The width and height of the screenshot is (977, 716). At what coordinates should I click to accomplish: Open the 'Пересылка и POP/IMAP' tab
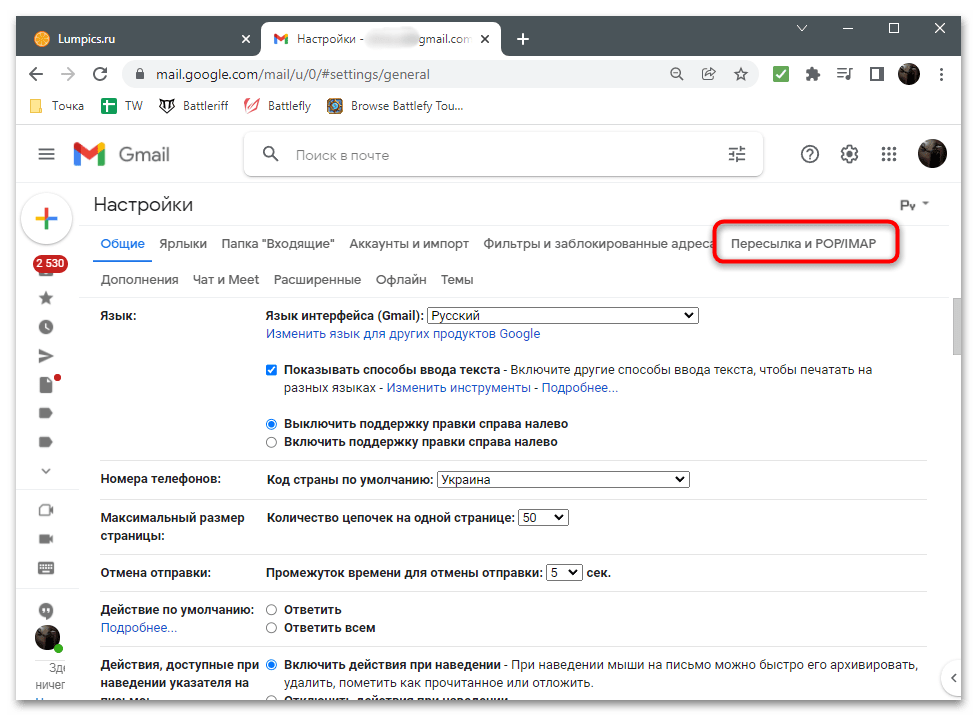click(805, 242)
